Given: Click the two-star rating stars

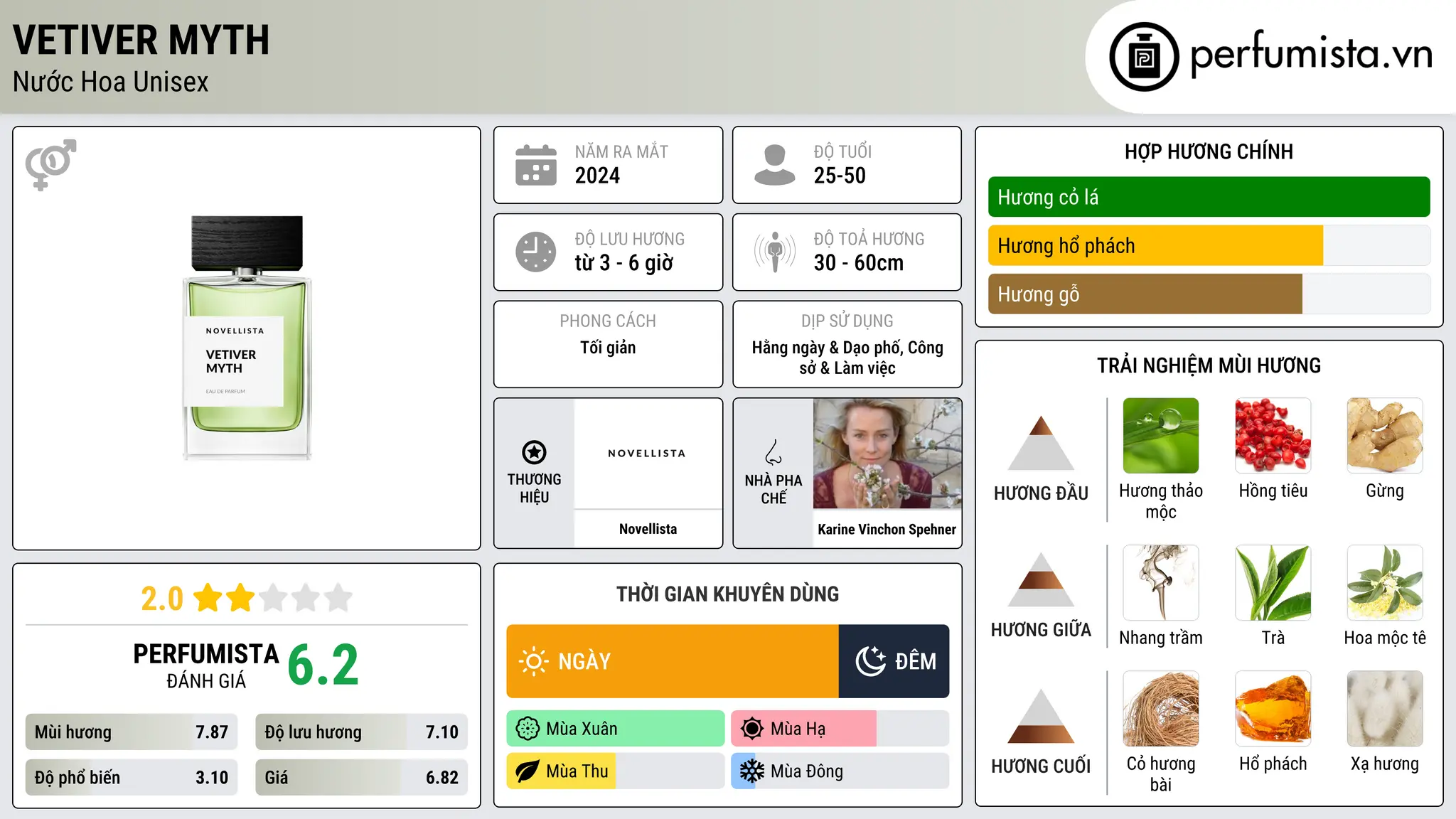Looking at the screenshot, I should coord(273,598).
